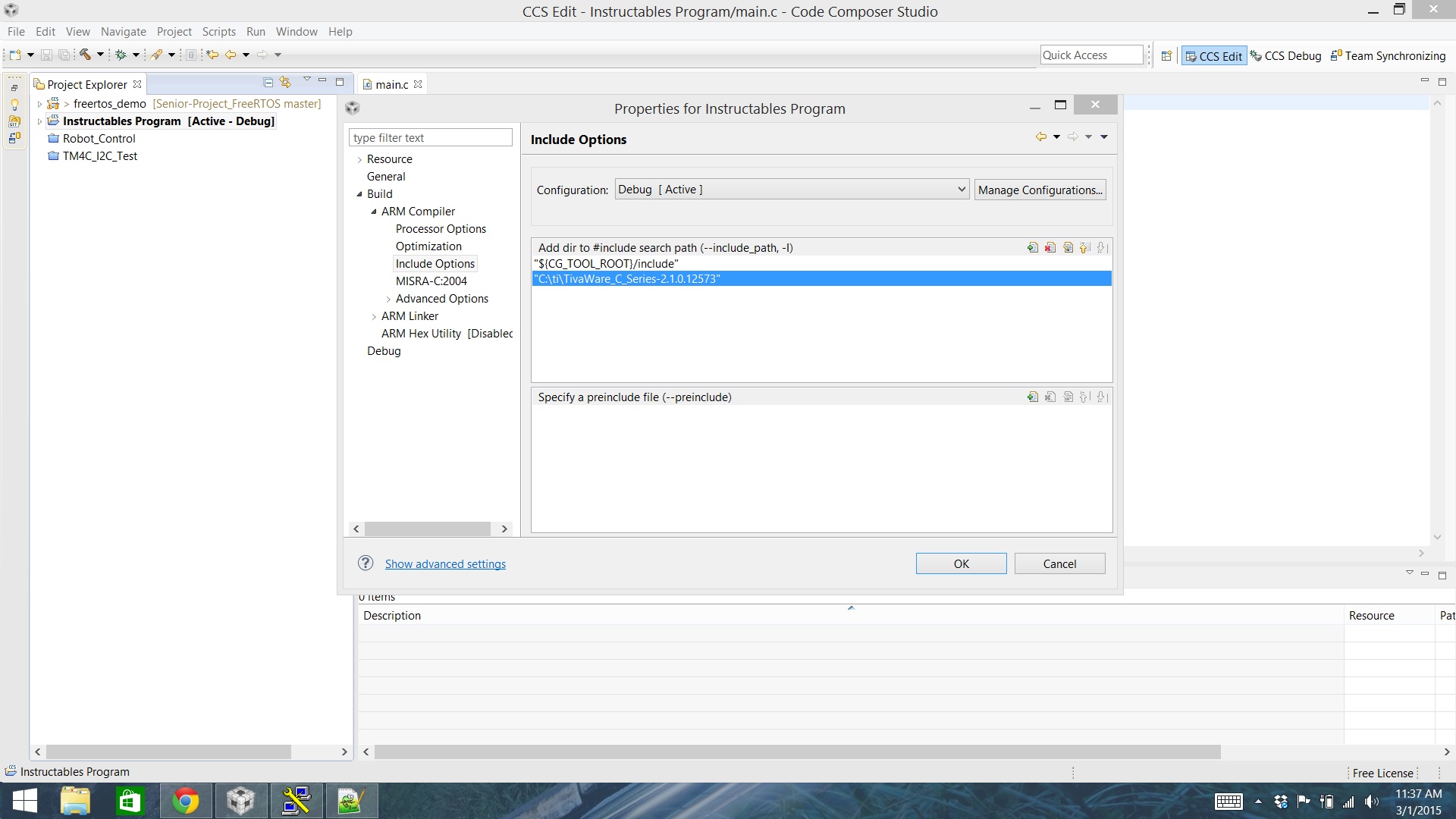Image resolution: width=1456 pixels, height=819 pixels.
Task: Click the add preinclude file icon
Action: coord(1033,397)
